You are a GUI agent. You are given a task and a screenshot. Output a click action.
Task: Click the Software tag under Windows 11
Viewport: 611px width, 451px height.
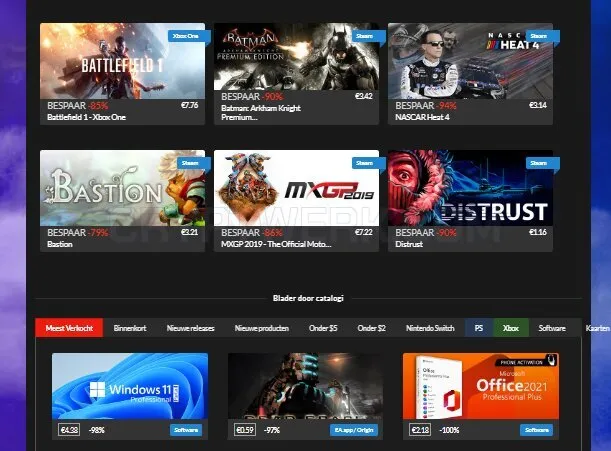coord(186,430)
